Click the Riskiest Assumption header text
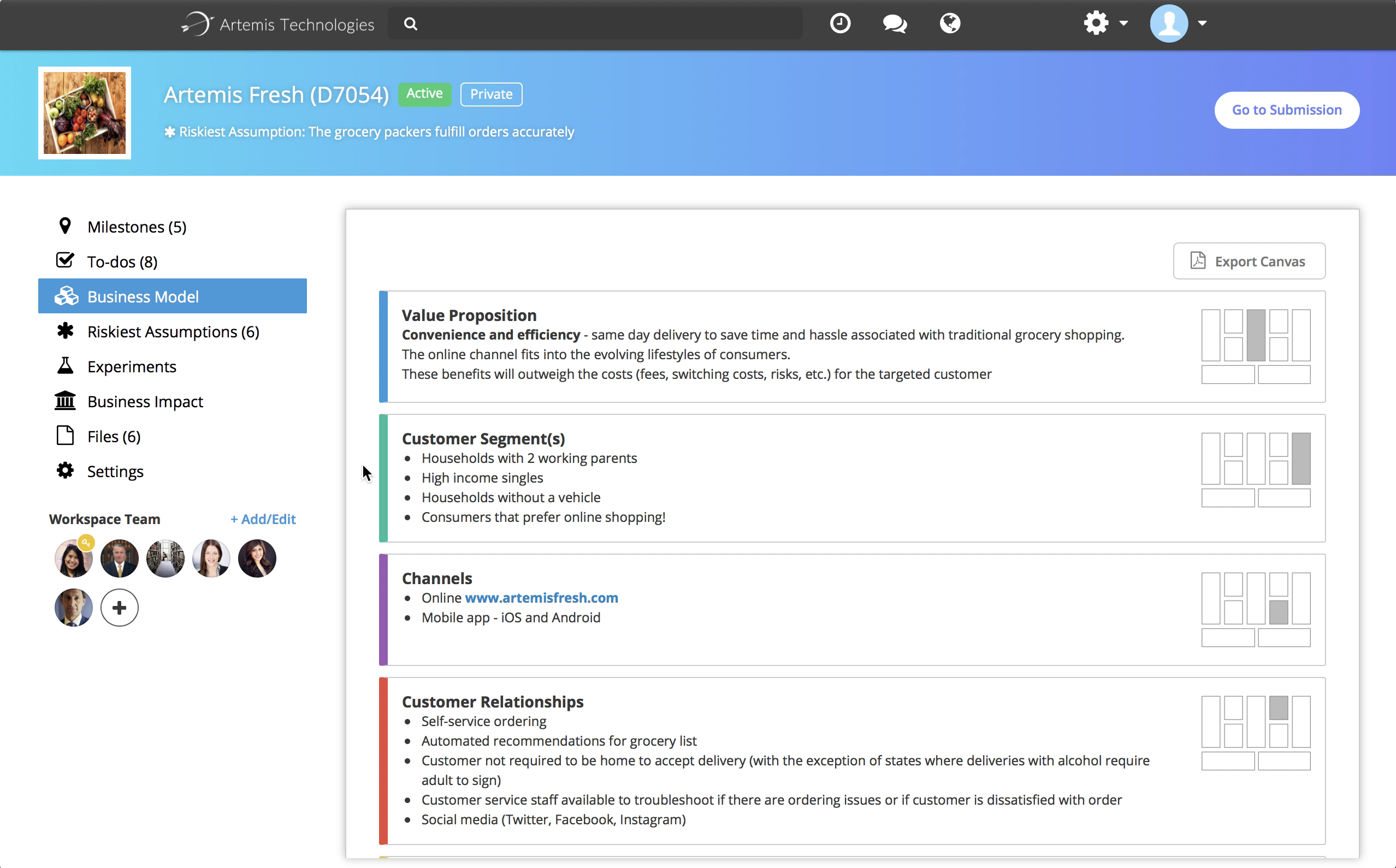 (377, 132)
